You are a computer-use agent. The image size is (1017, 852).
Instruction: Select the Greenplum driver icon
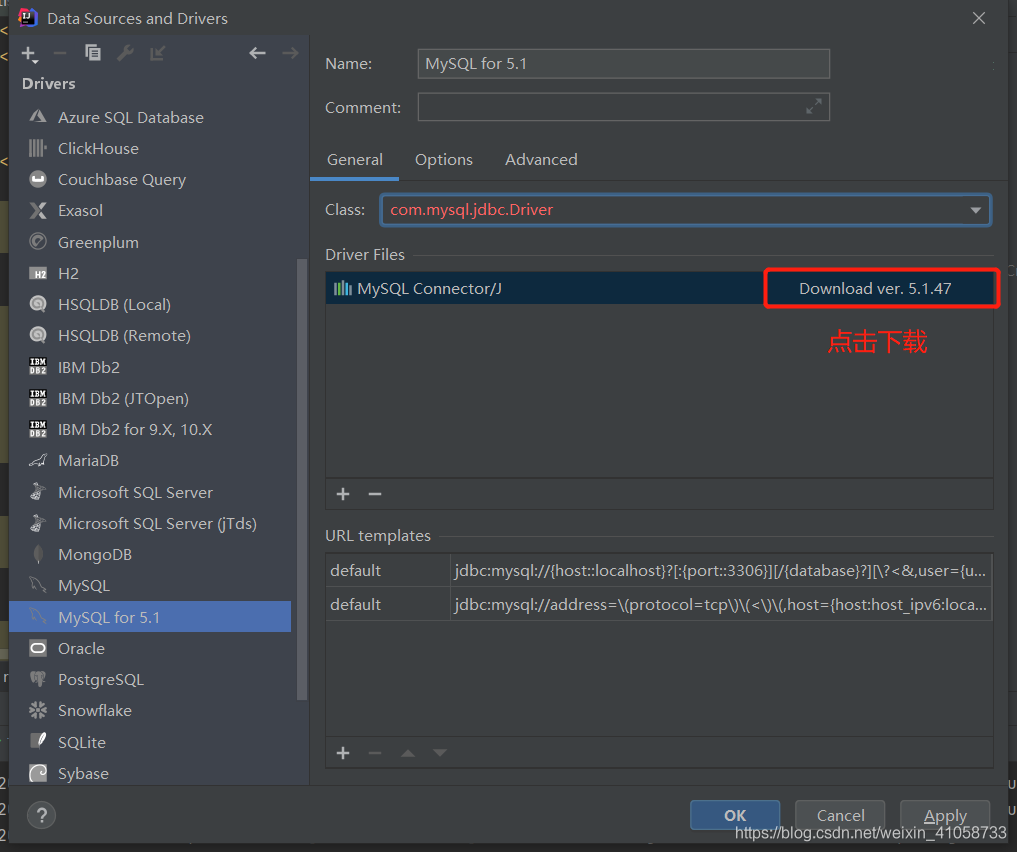[38, 242]
